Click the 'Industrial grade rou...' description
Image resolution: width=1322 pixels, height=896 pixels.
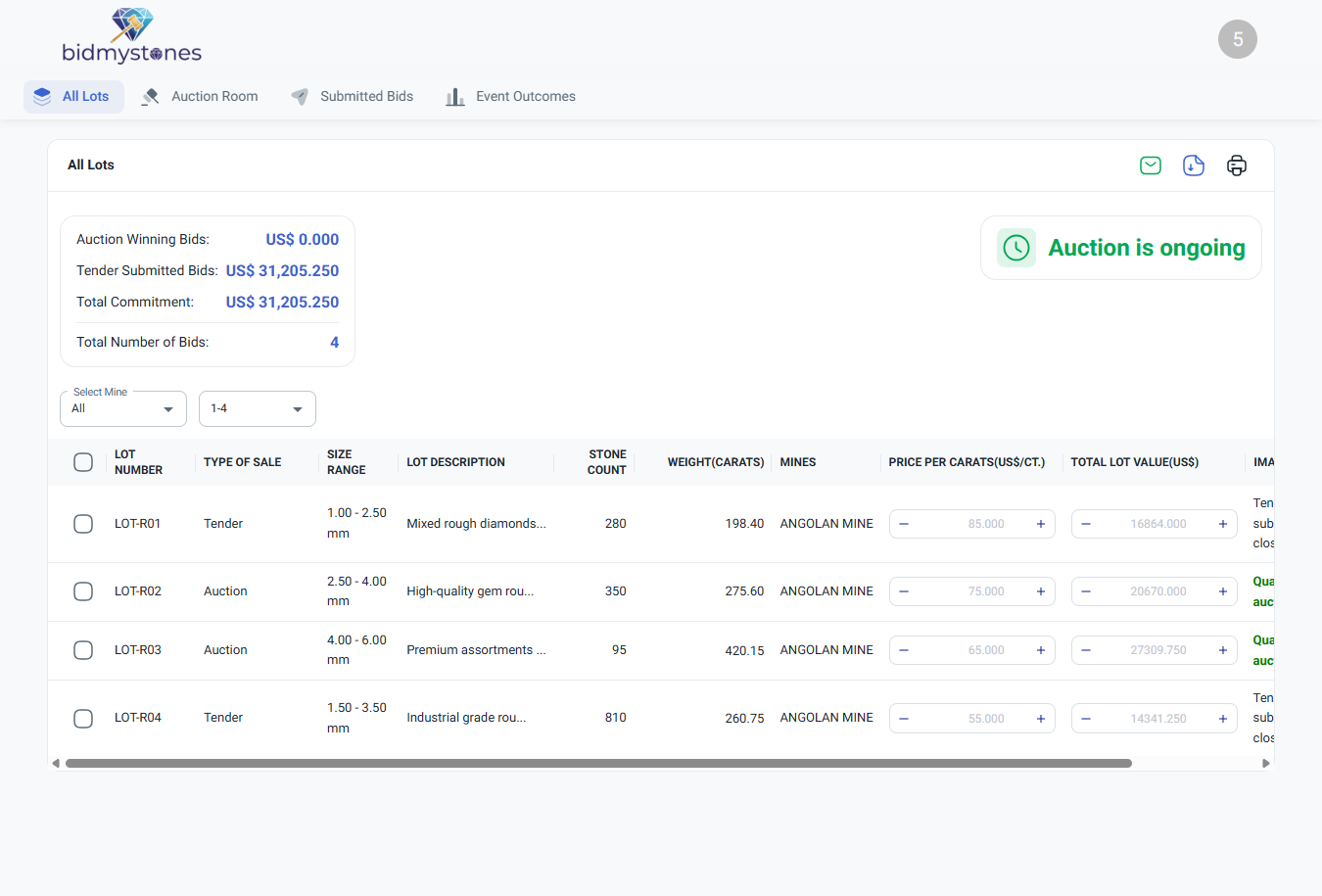(x=466, y=718)
